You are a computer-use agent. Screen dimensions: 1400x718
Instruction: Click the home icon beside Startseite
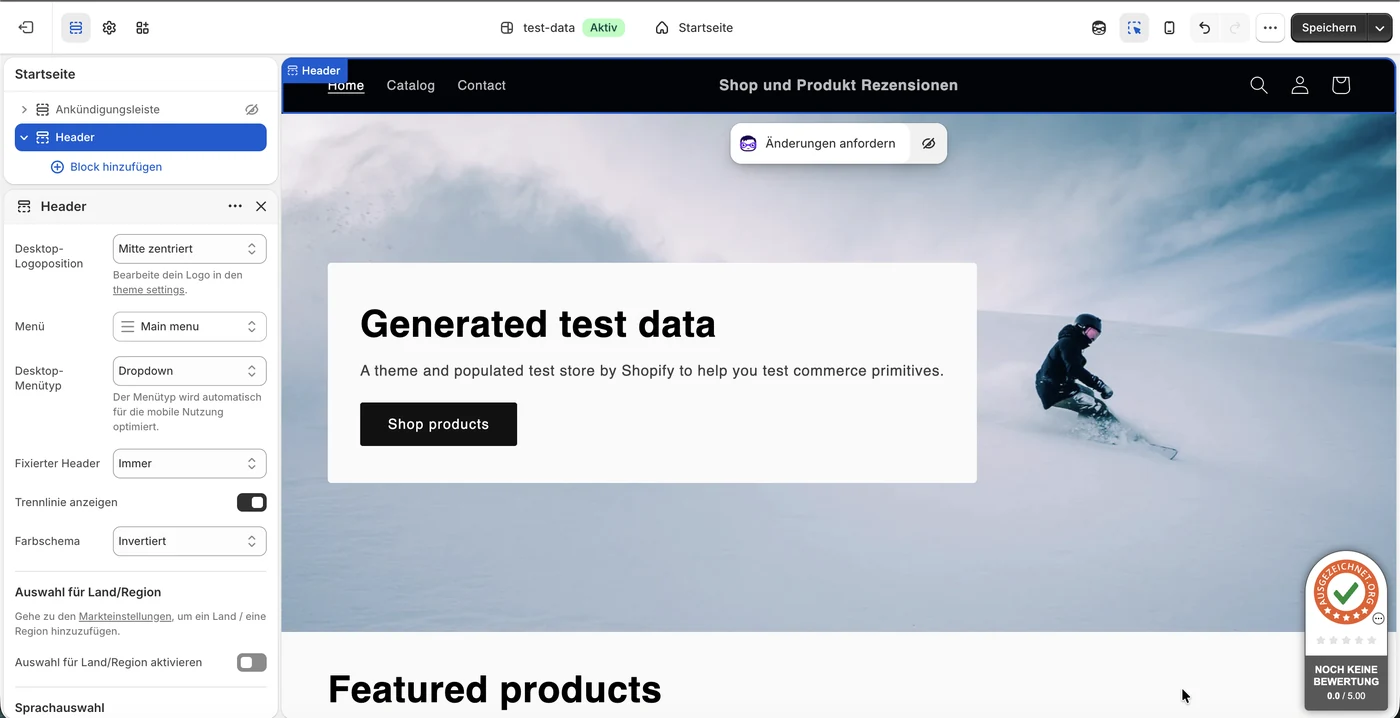(662, 28)
